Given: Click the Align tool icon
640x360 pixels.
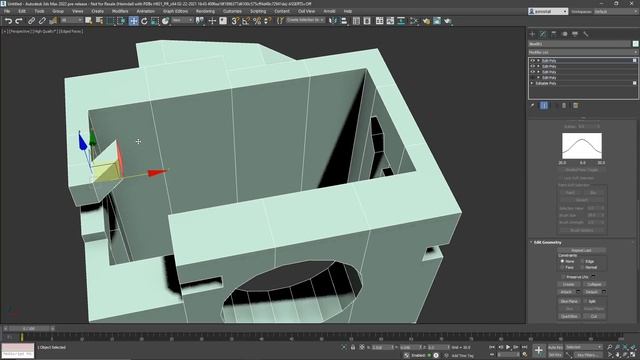Looking at the screenshot, I should click(x=344, y=21).
